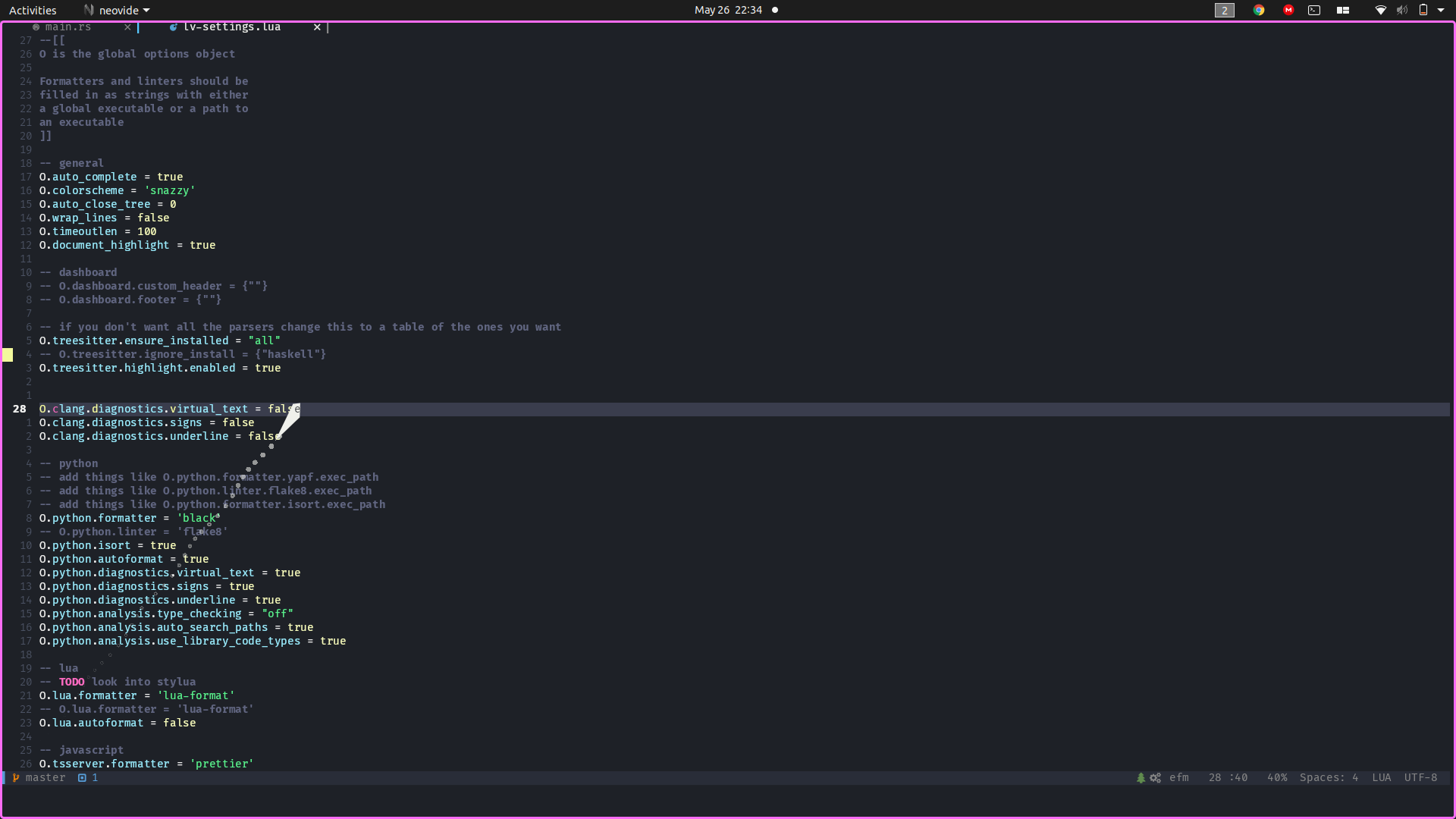Click the Lua icon on the lv-settings.lua tab
Image resolution: width=1456 pixels, height=819 pixels.
pos(174,27)
